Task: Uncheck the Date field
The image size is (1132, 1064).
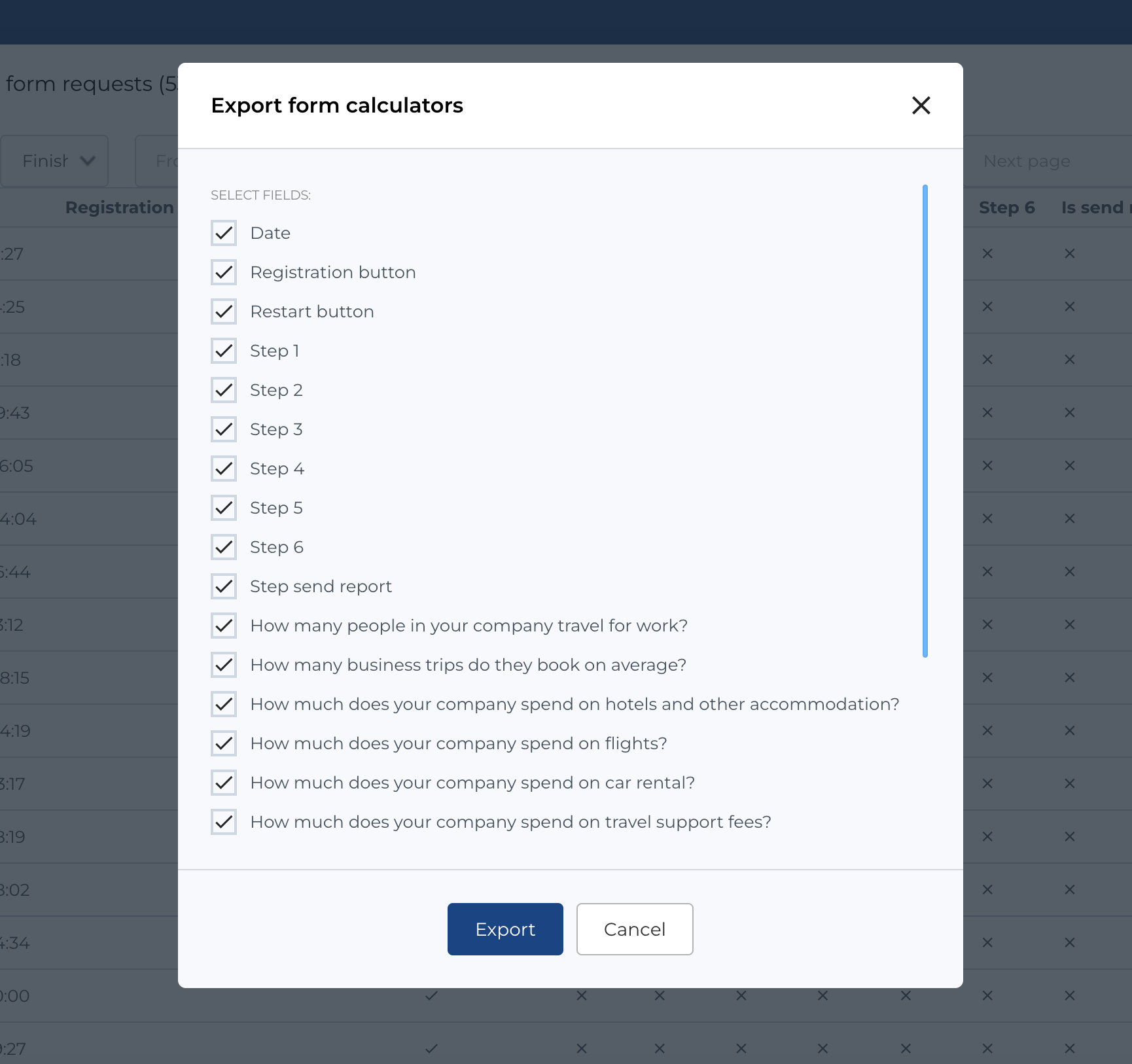Action: (x=223, y=233)
